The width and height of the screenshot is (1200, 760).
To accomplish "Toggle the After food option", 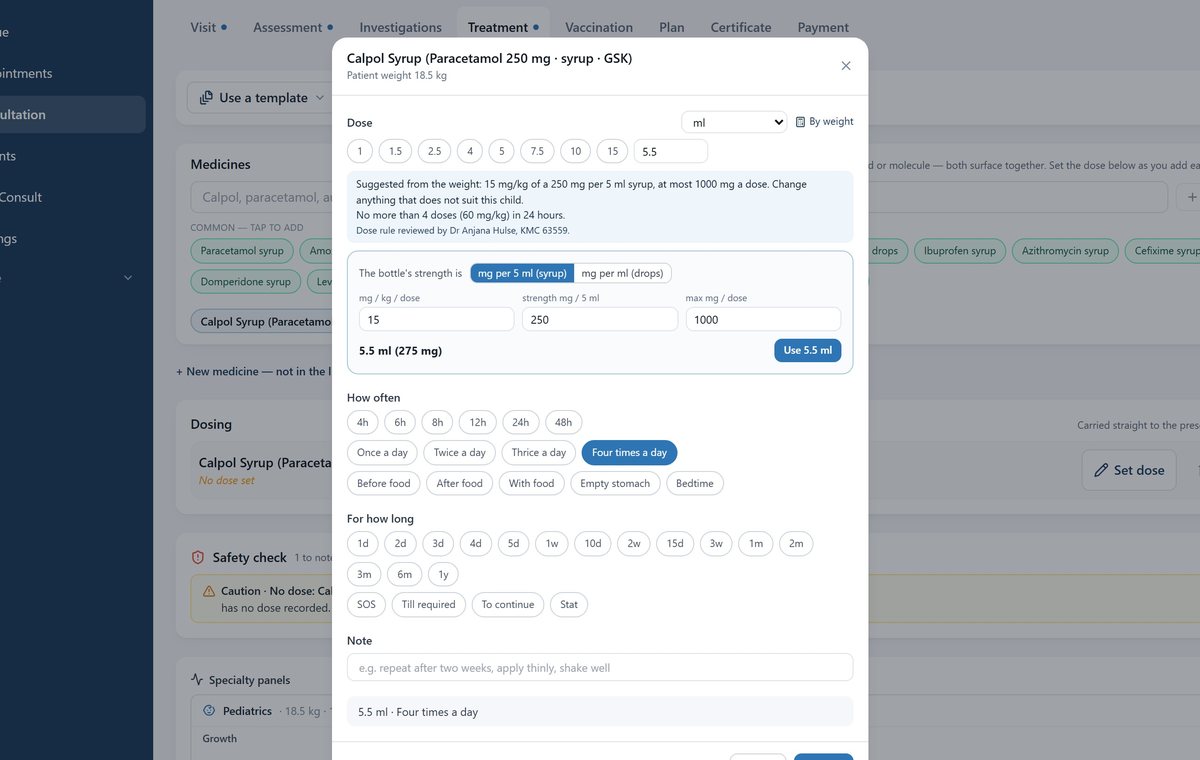I will pos(460,484).
